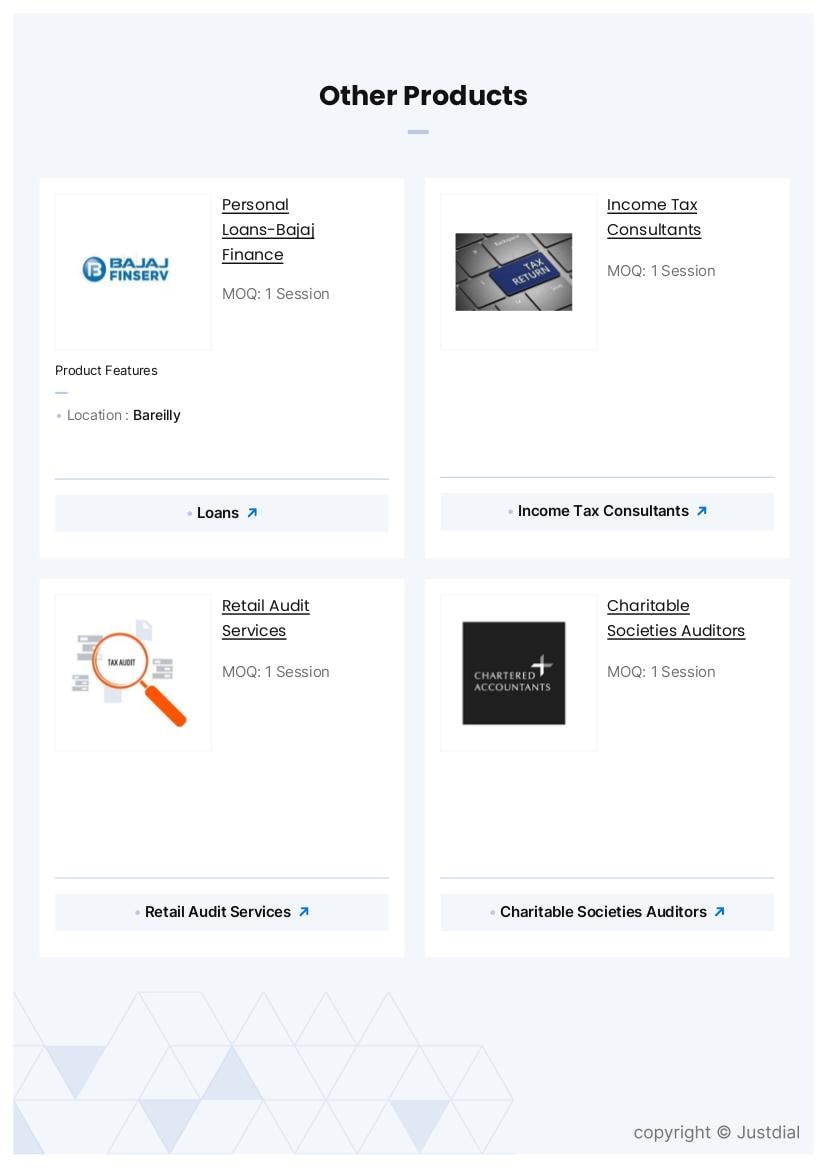Open the Charitable Societies Auditors title link
Viewport: 827px width, 1170px height.
tap(675, 618)
